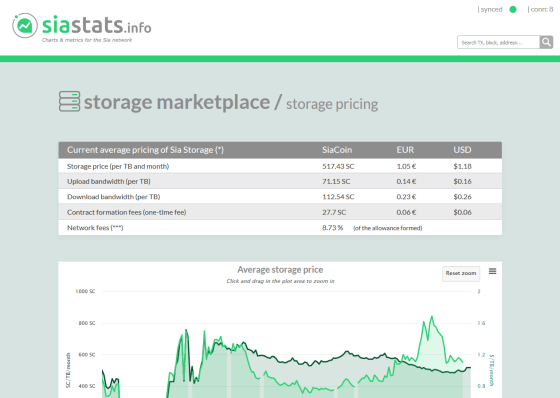The image size is (560, 398).
Task: Click the '0.23 €' value
Action: tap(406, 197)
